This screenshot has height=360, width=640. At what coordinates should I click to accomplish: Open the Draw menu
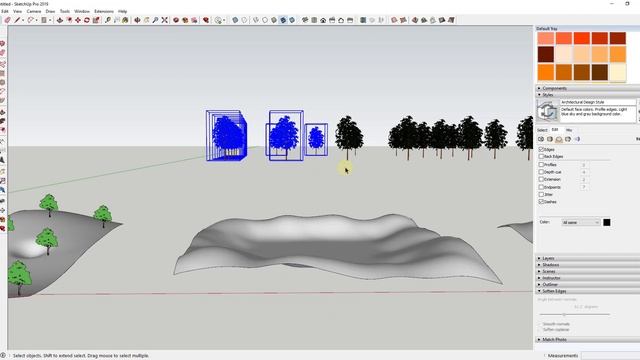pos(50,11)
